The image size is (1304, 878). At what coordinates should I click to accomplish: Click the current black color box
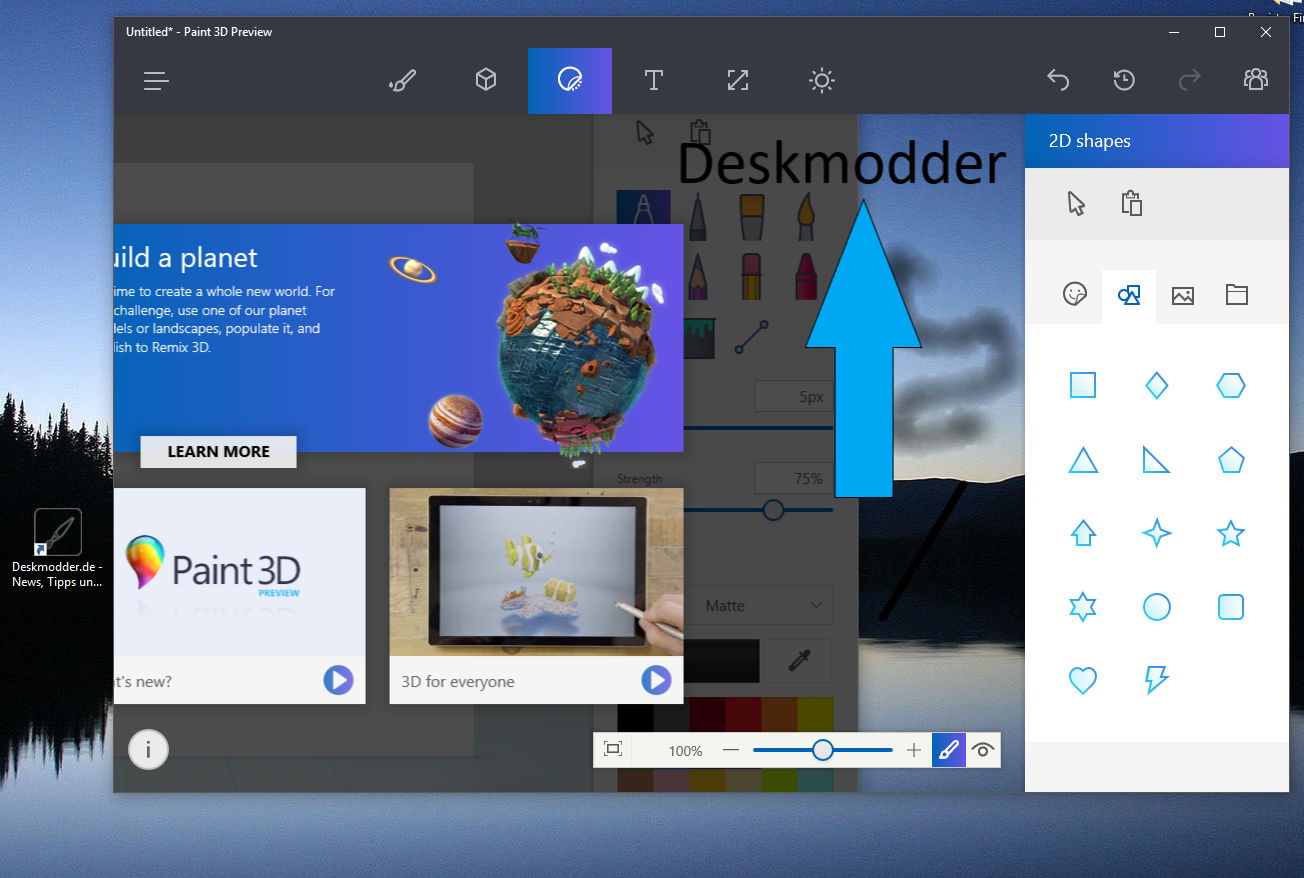(x=722, y=661)
